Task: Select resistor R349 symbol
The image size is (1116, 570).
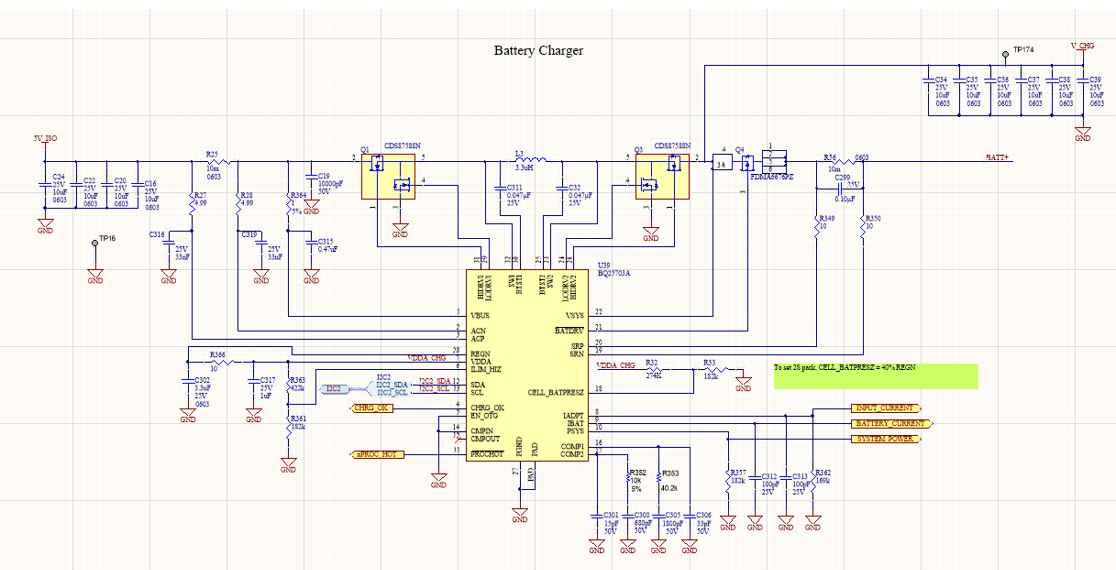Action: pyautogui.click(x=817, y=228)
